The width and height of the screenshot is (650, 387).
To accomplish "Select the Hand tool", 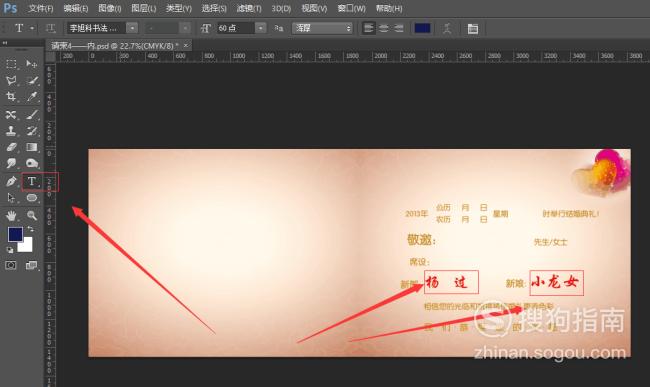I will point(11,215).
